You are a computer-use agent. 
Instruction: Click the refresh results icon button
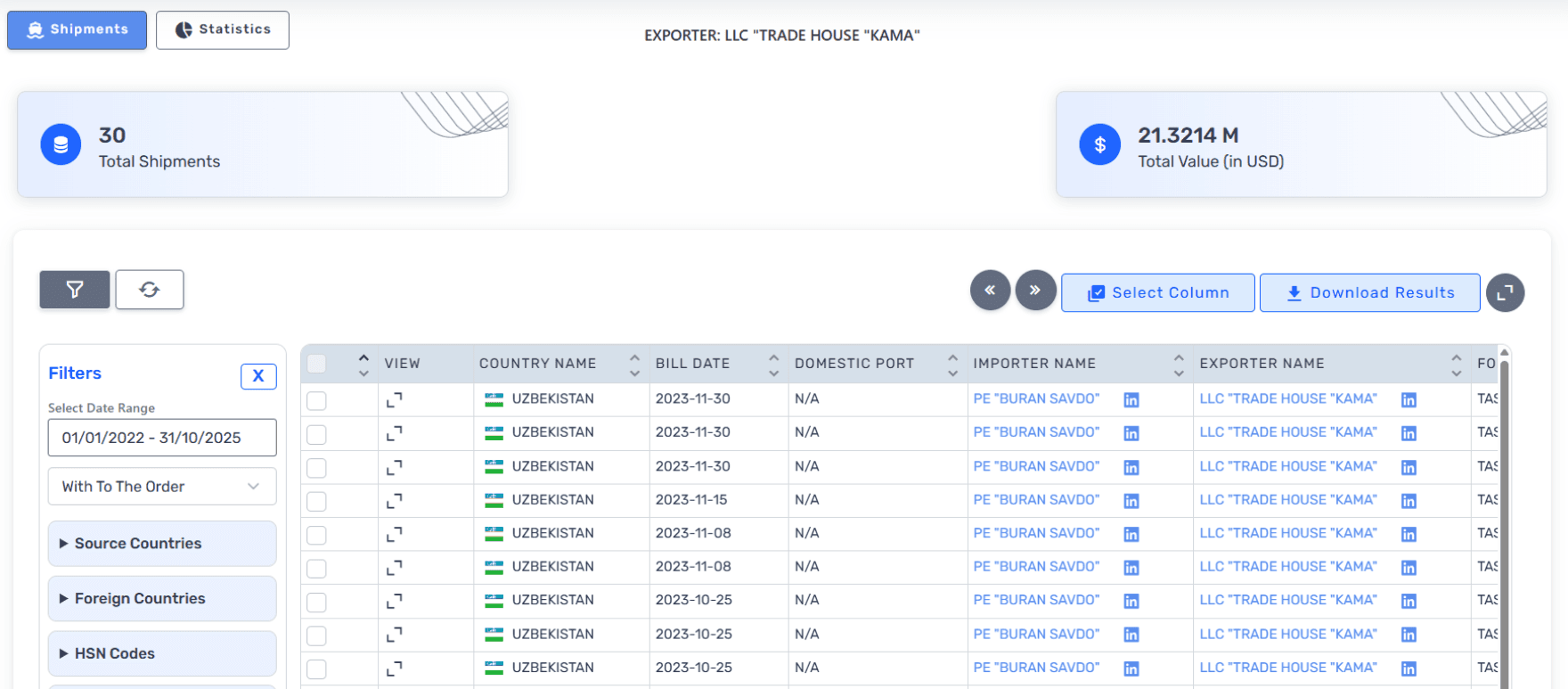point(150,290)
